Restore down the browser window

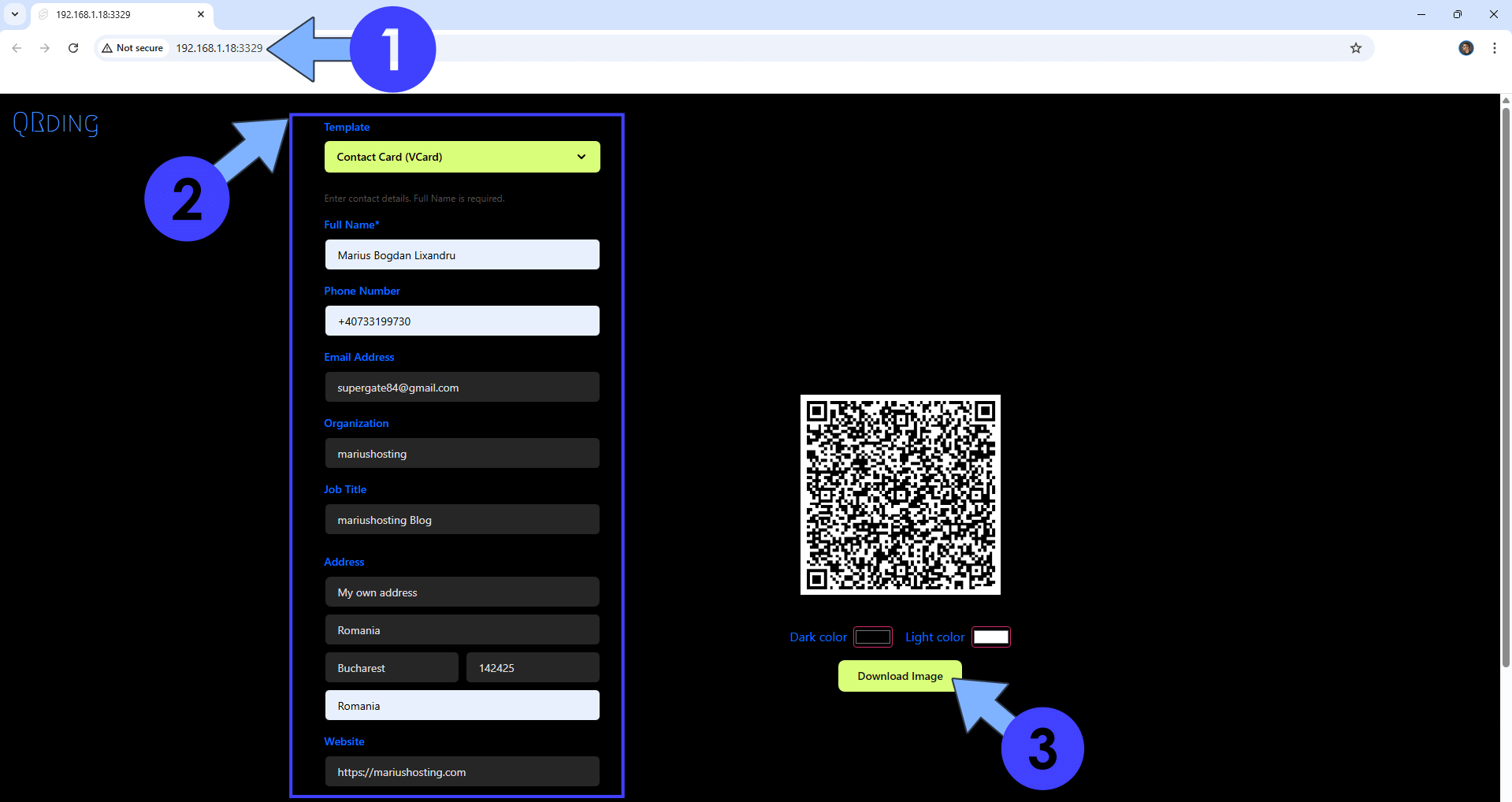click(x=1458, y=14)
